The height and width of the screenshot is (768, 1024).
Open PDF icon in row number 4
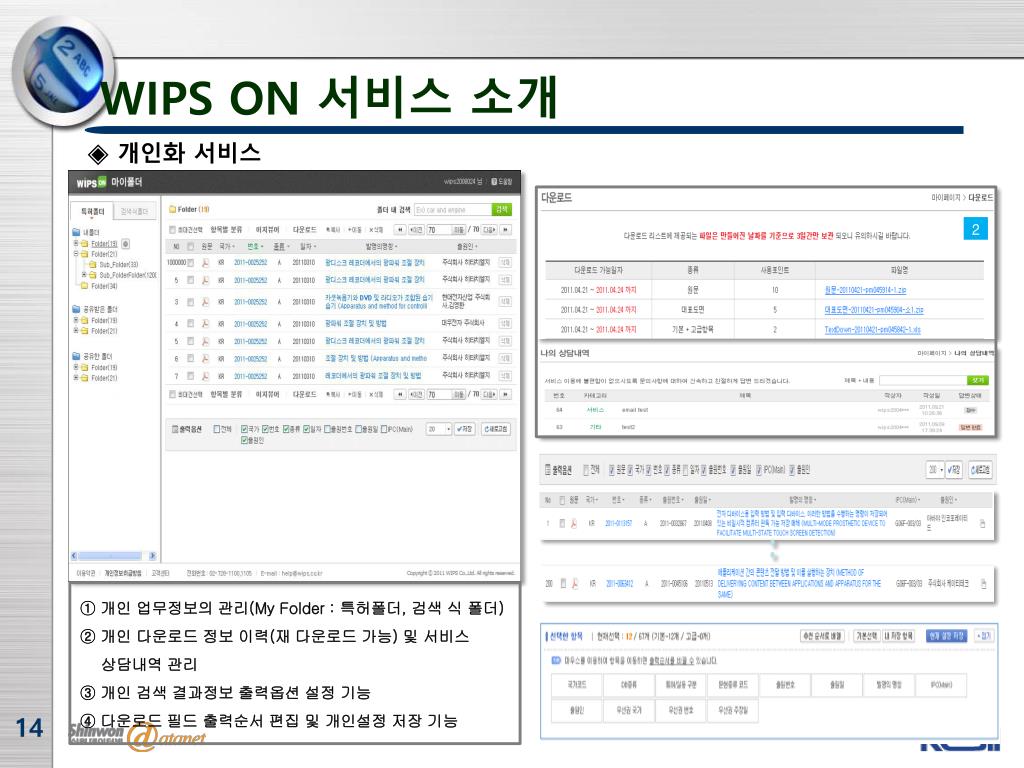[205, 323]
